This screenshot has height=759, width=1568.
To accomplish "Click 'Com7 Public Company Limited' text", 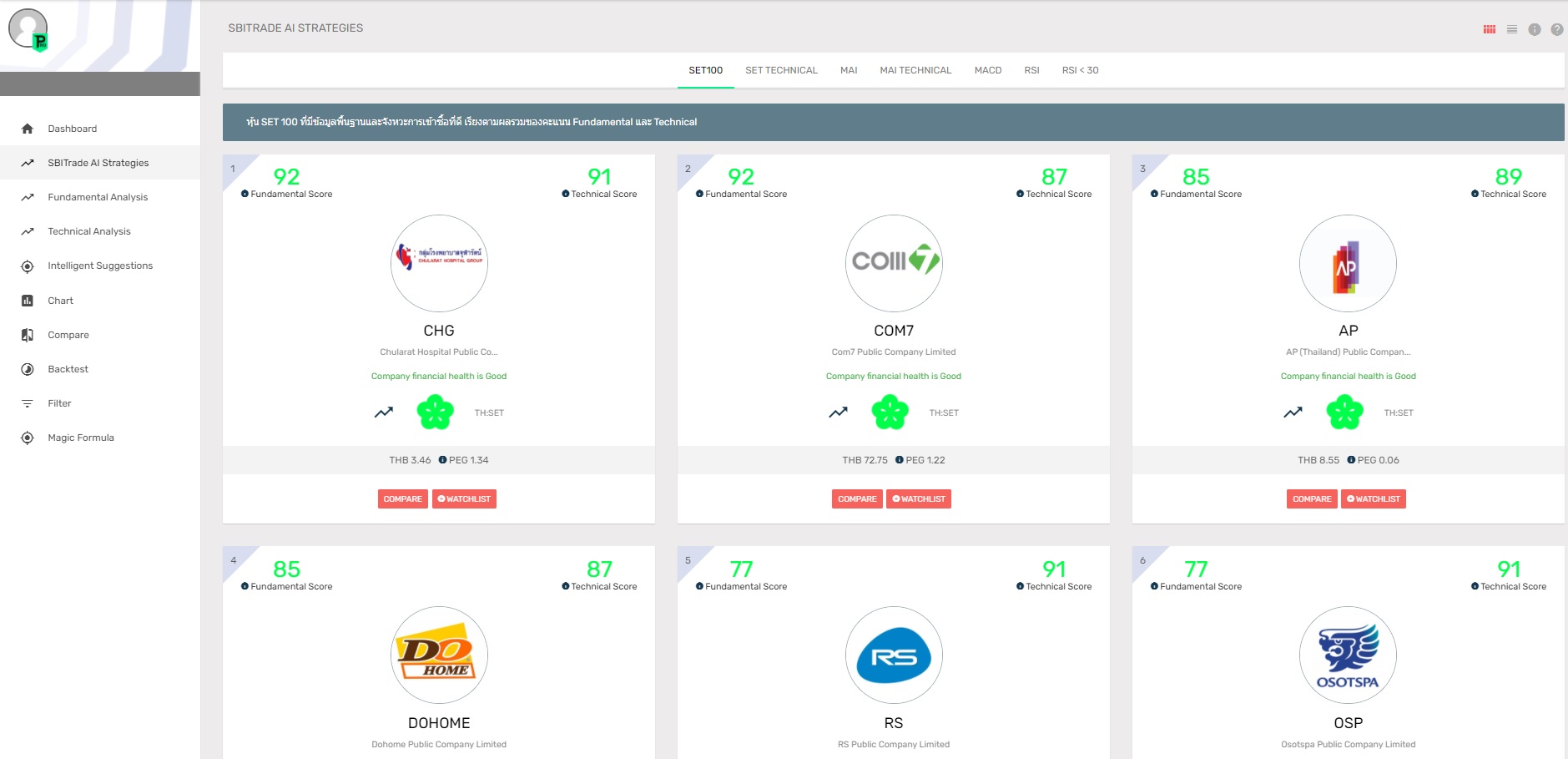I will (894, 352).
